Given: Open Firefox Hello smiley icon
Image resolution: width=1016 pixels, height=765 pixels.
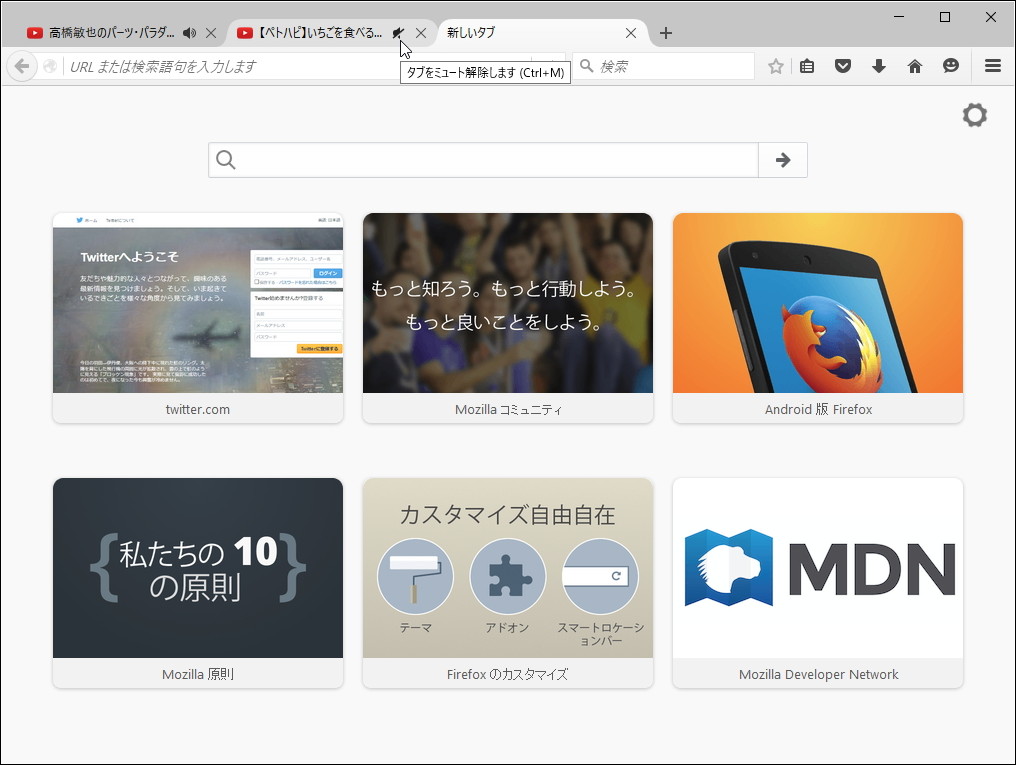Looking at the screenshot, I should [951, 66].
